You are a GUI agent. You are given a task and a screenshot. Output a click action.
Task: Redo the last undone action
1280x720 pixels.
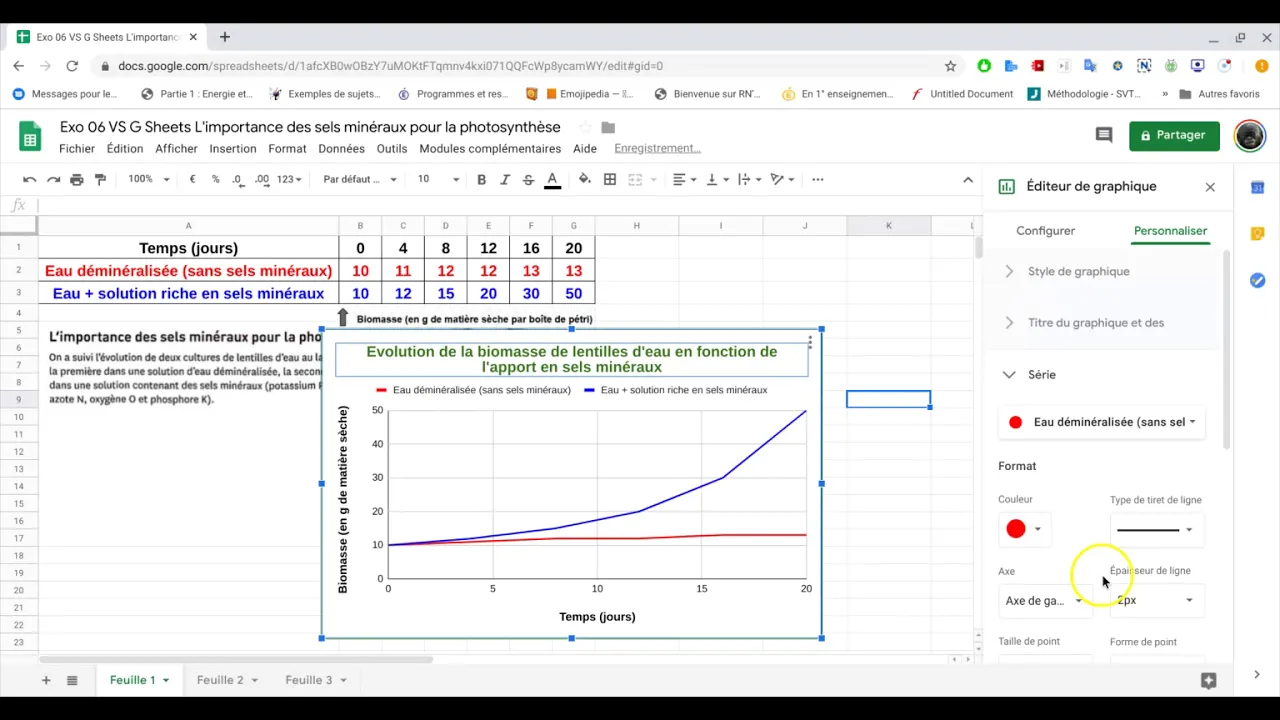click(53, 179)
